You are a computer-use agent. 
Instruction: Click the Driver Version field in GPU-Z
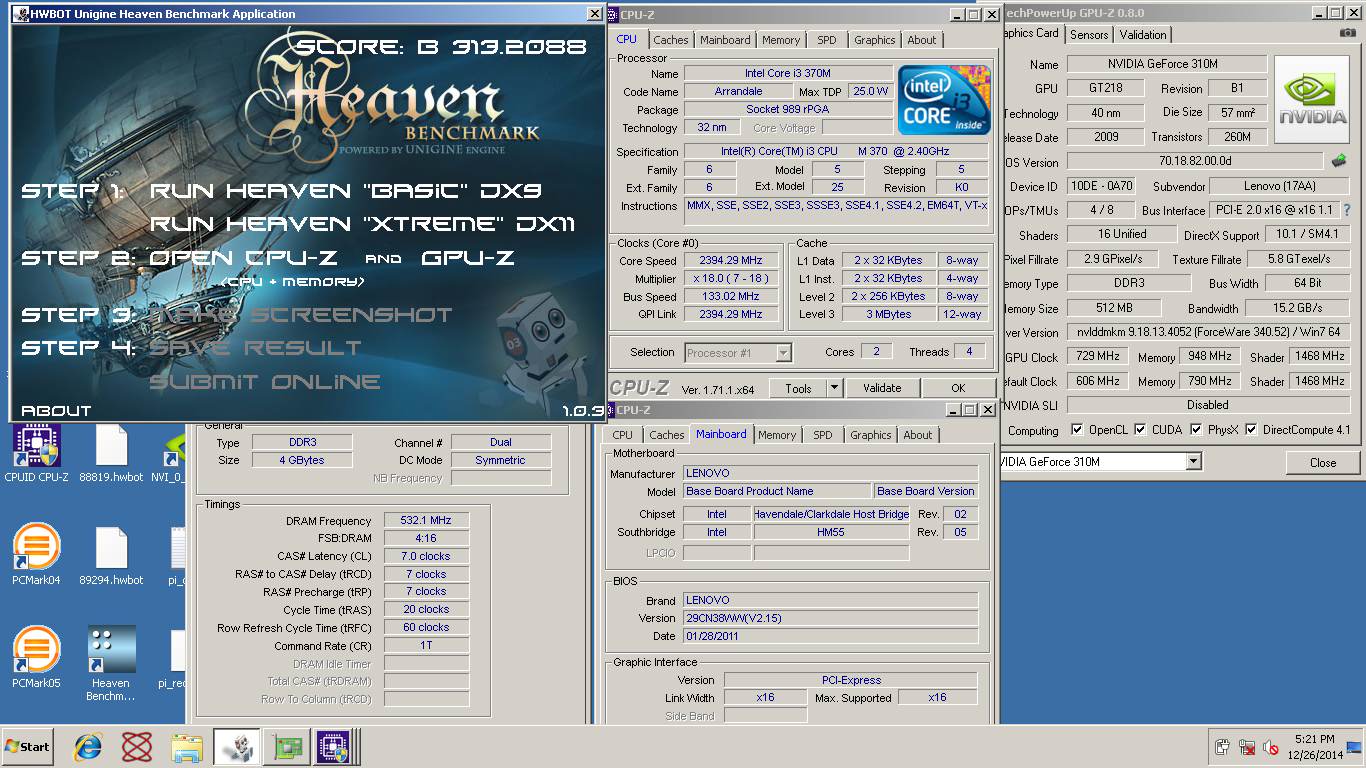coord(1207,332)
